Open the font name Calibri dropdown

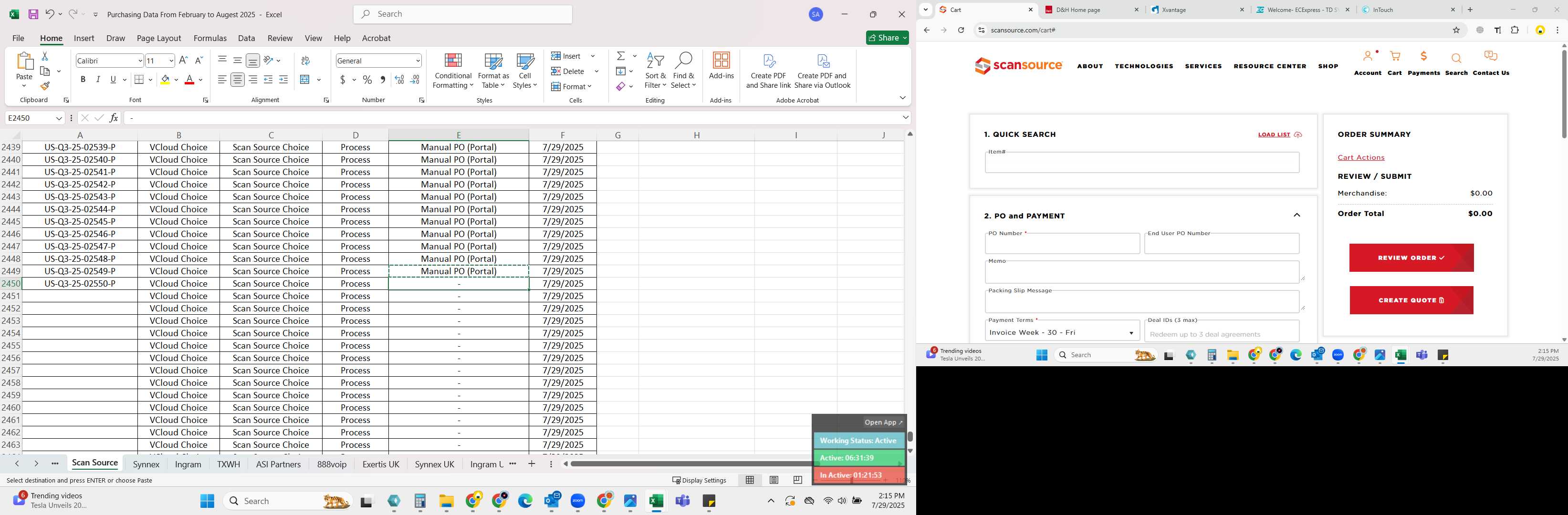[x=140, y=61]
